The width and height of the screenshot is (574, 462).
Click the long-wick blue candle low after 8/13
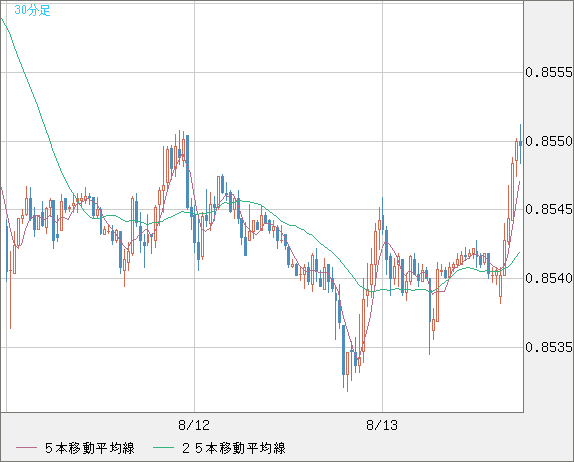tap(430, 318)
